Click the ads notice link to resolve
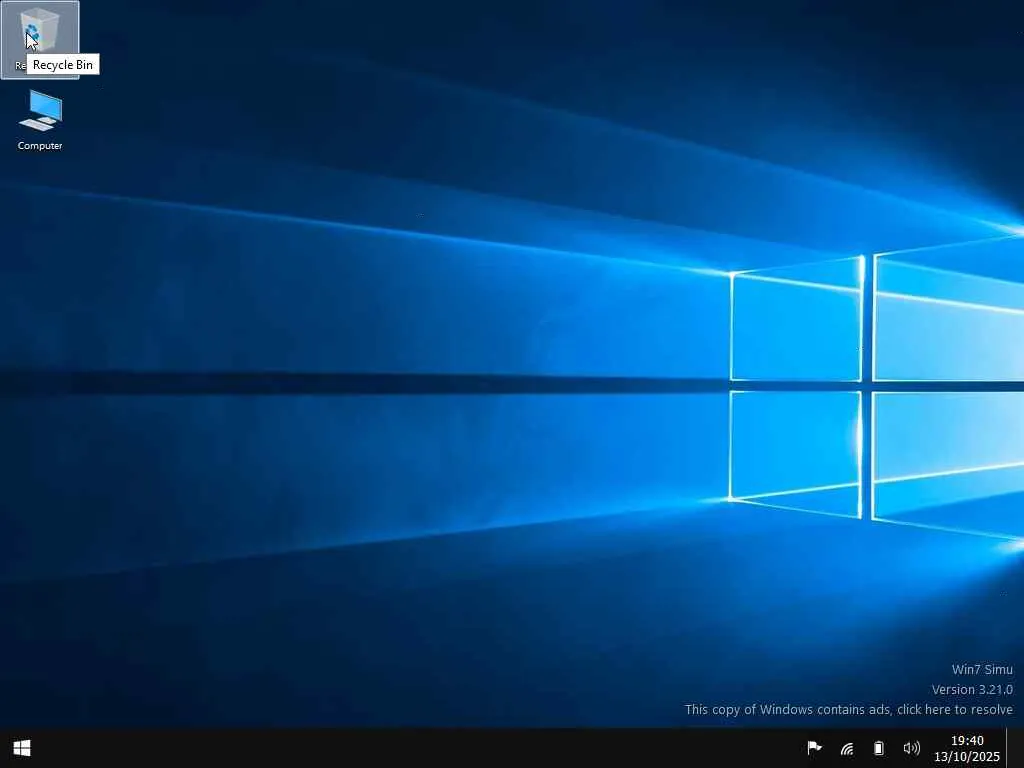Viewport: 1024px width, 768px height. click(x=848, y=709)
